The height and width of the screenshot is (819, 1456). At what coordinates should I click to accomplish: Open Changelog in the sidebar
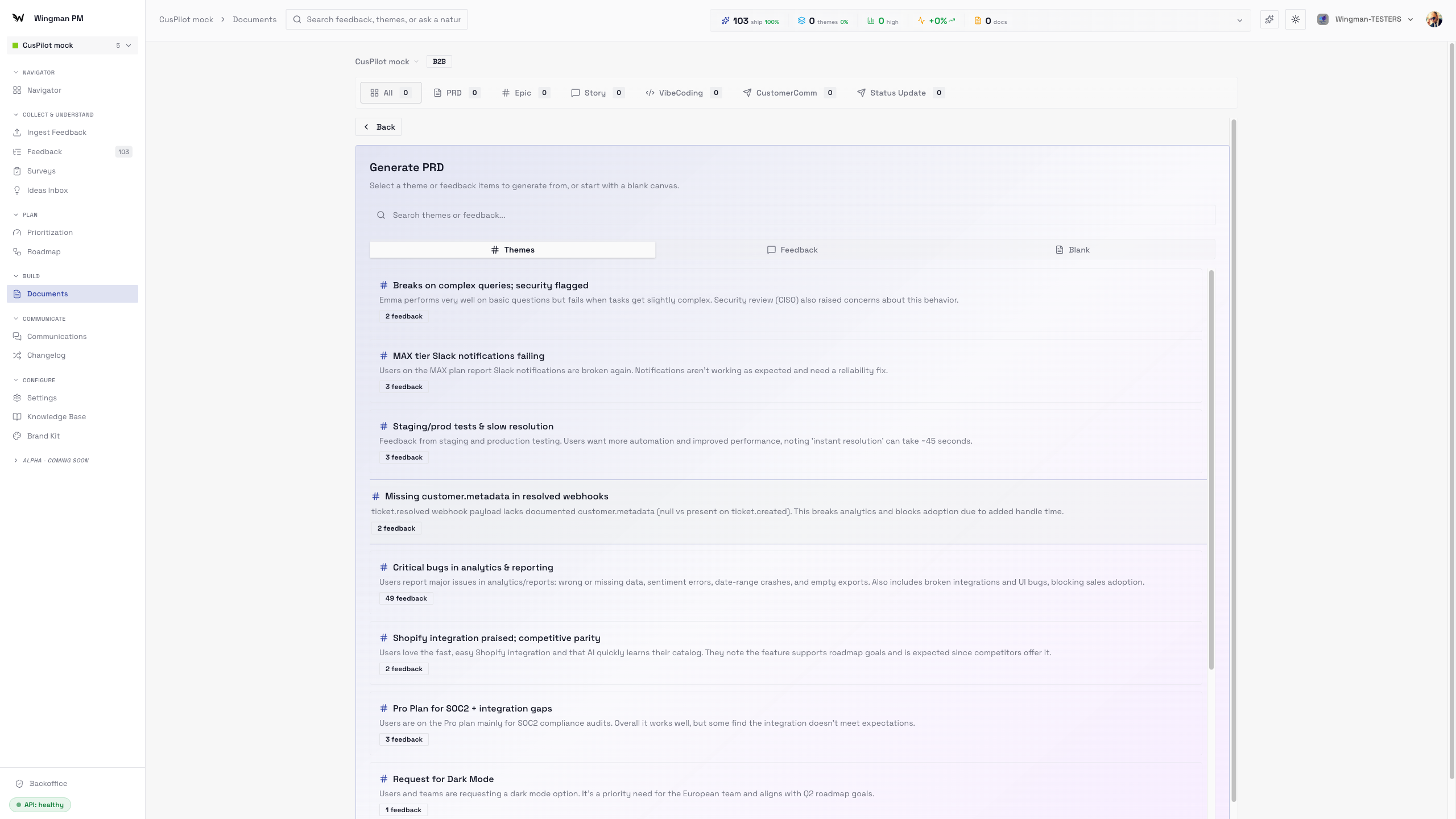[46, 355]
